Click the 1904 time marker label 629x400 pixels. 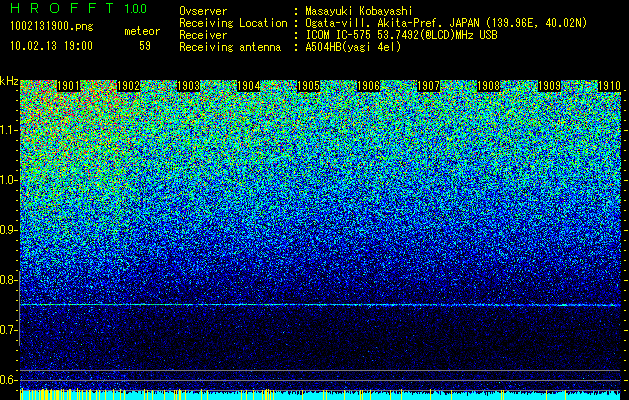tap(249, 86)
